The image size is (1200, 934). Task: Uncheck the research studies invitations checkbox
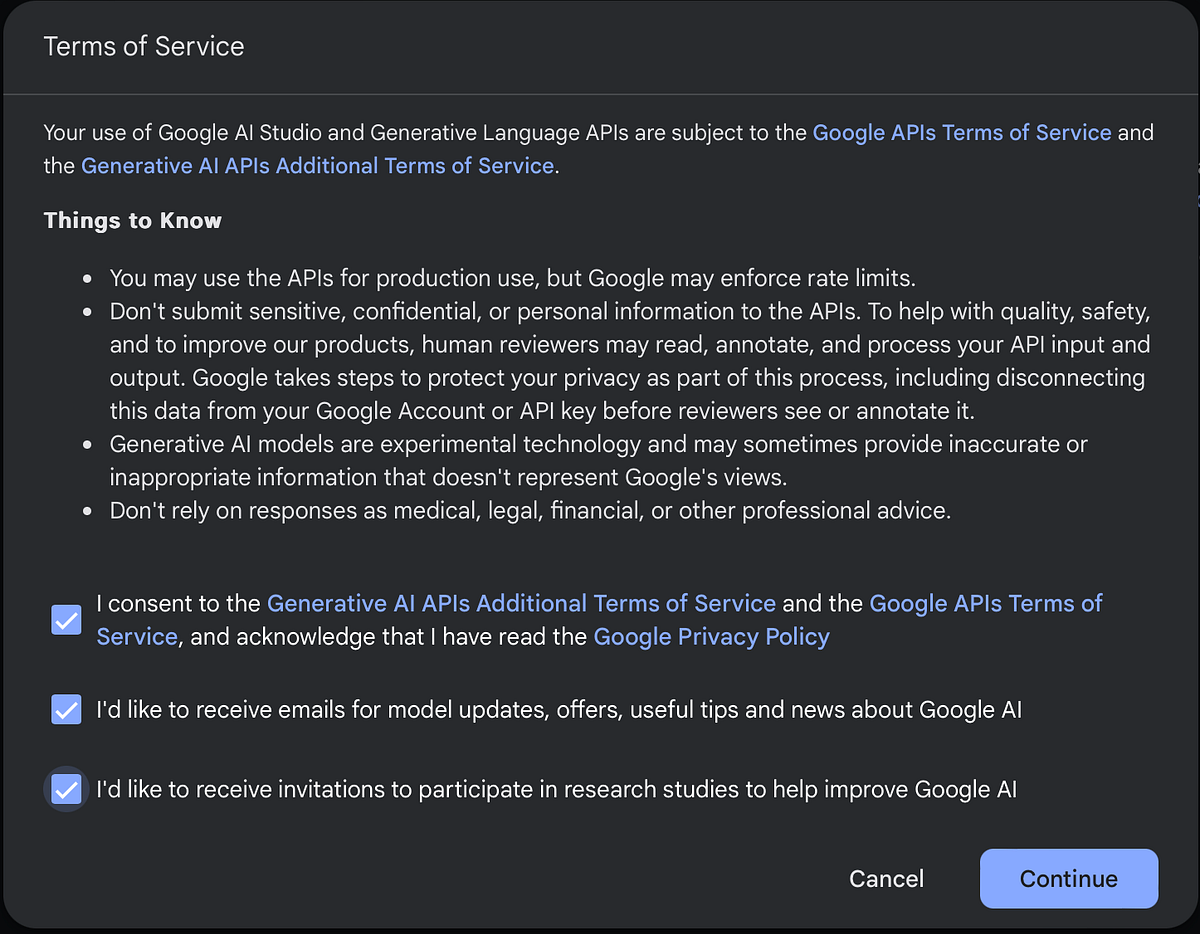click(x=66, y=789)
